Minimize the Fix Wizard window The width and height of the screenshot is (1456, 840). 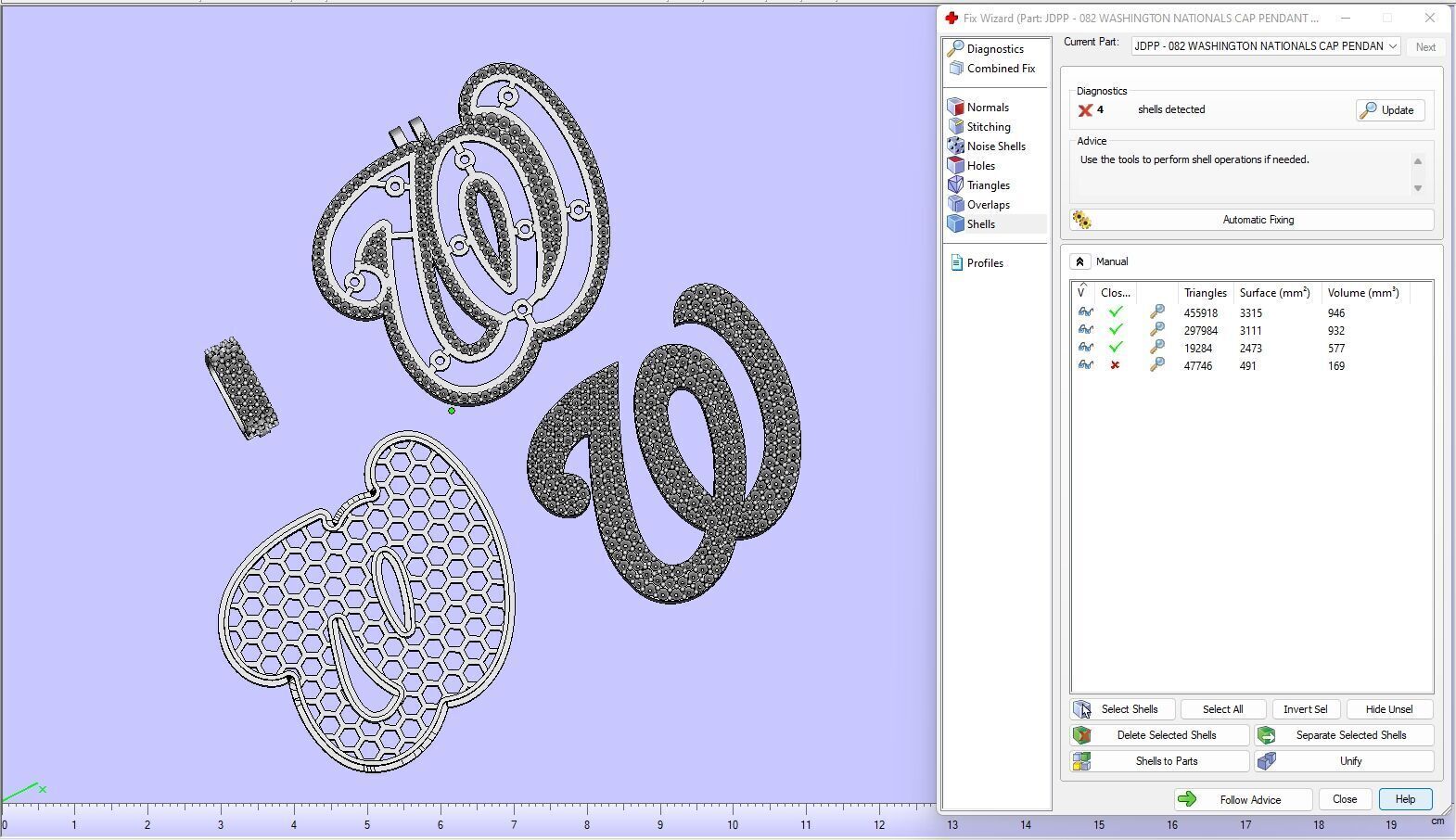pyautogui.click(x=1345, y=18)
